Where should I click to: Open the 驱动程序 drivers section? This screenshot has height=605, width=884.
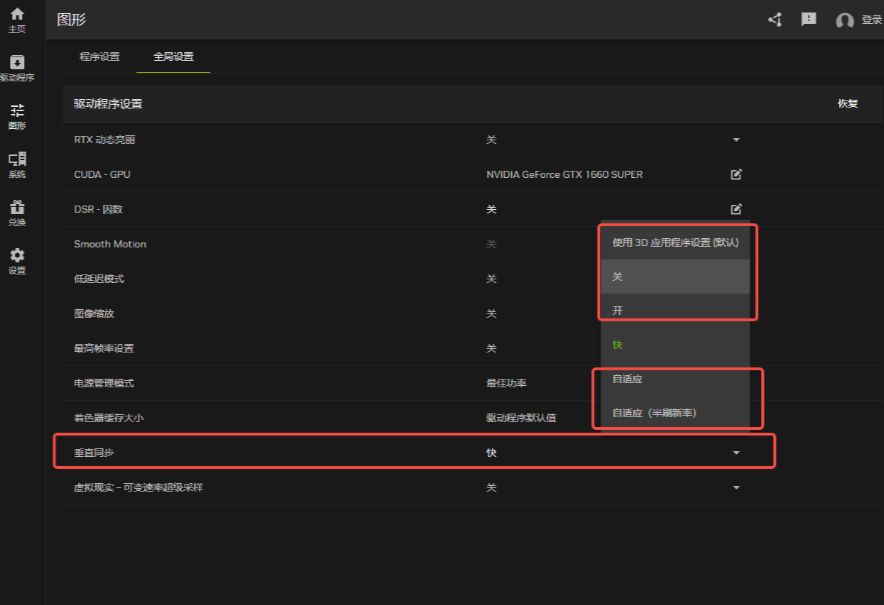click(17, 67)
